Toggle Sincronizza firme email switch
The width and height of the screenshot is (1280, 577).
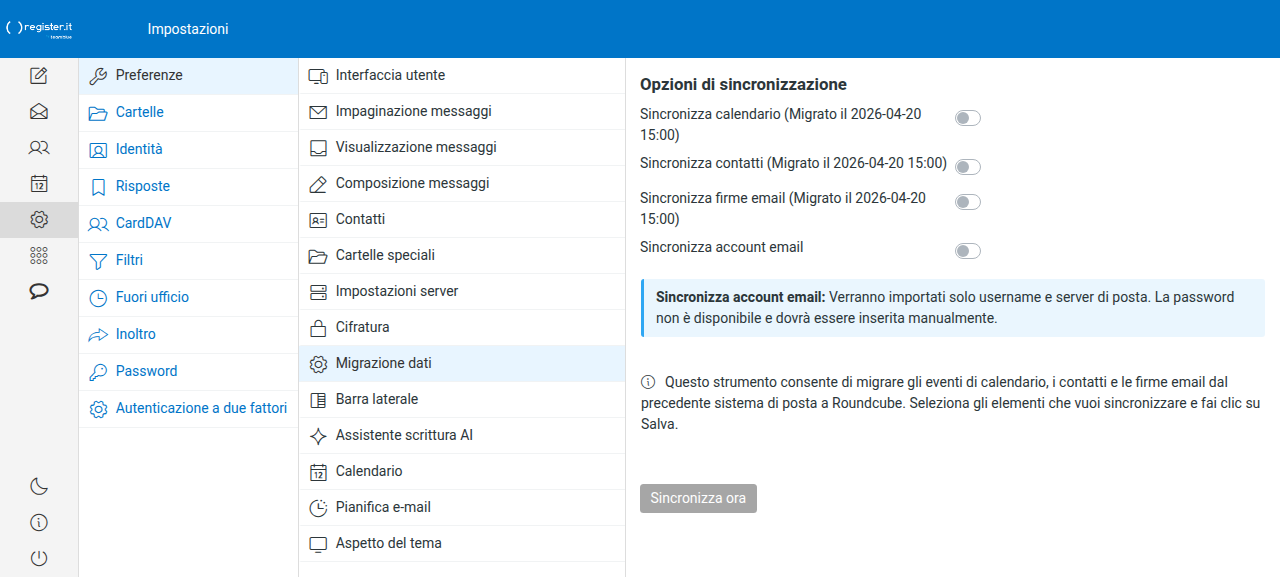(967, 202)
